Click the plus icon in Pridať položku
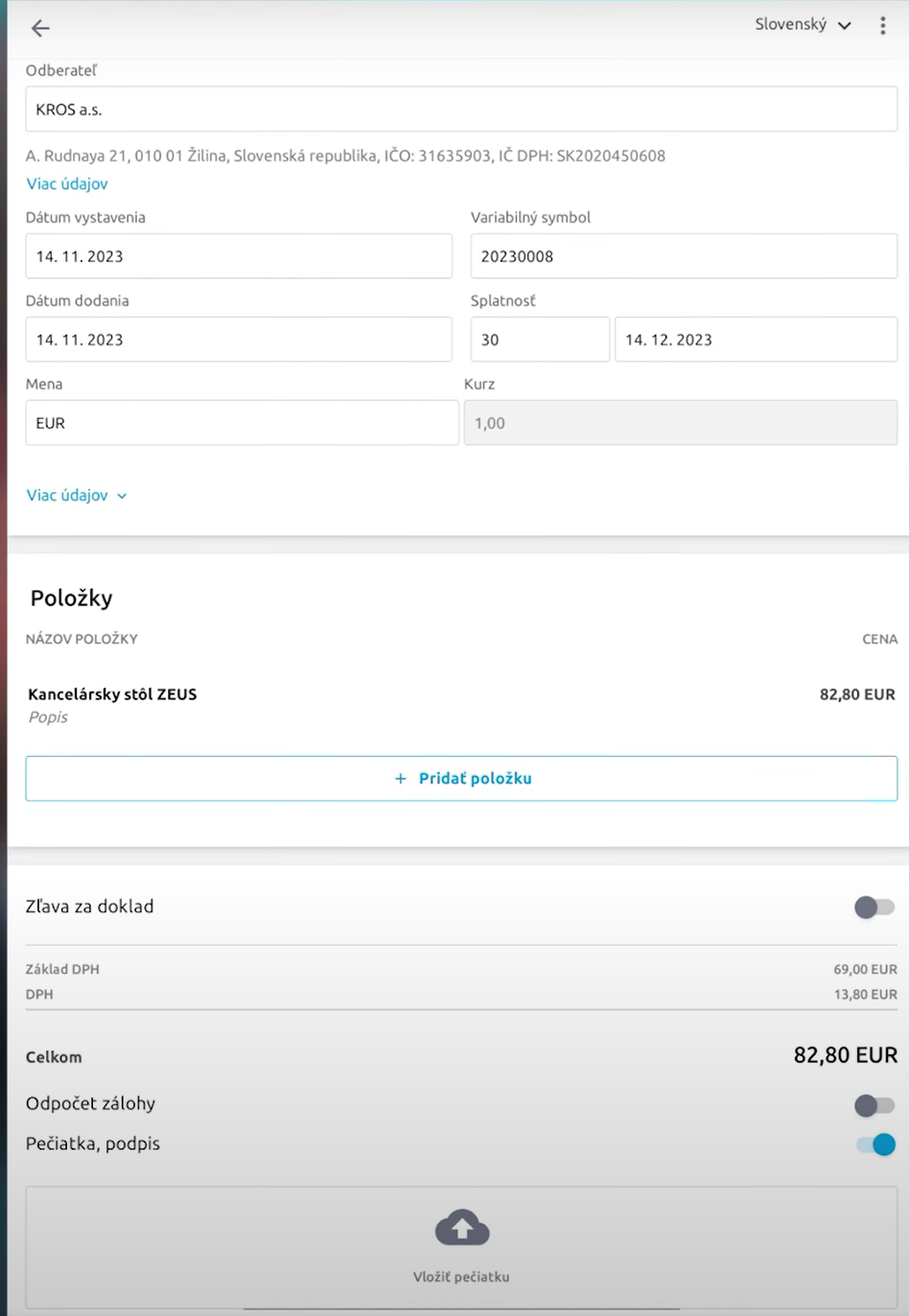This screenshot has height=1316, width=909. pos(401,779)
